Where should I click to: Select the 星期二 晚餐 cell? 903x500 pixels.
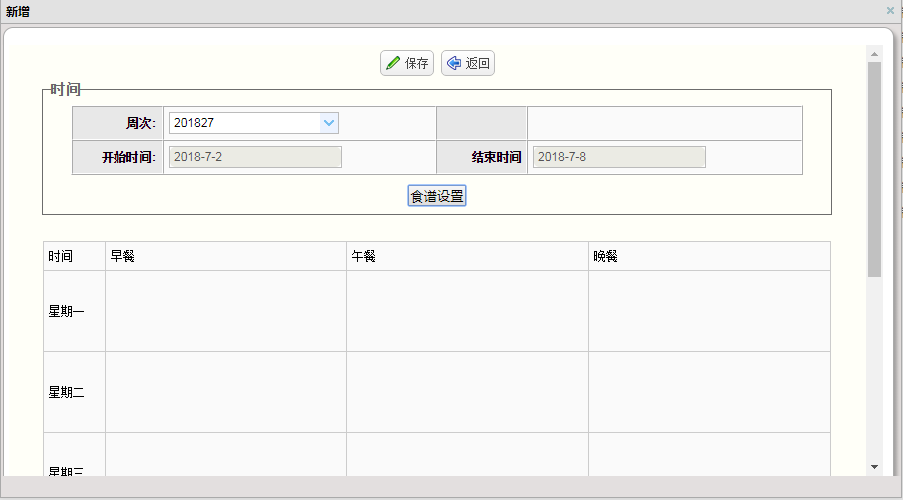(709, 392)
